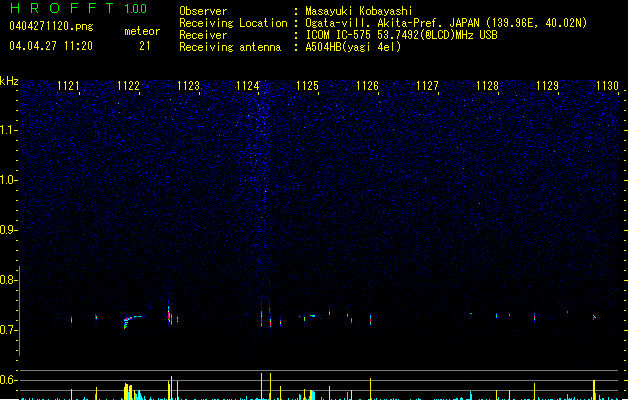Click the meteor echo near 1130

[595, 317]
